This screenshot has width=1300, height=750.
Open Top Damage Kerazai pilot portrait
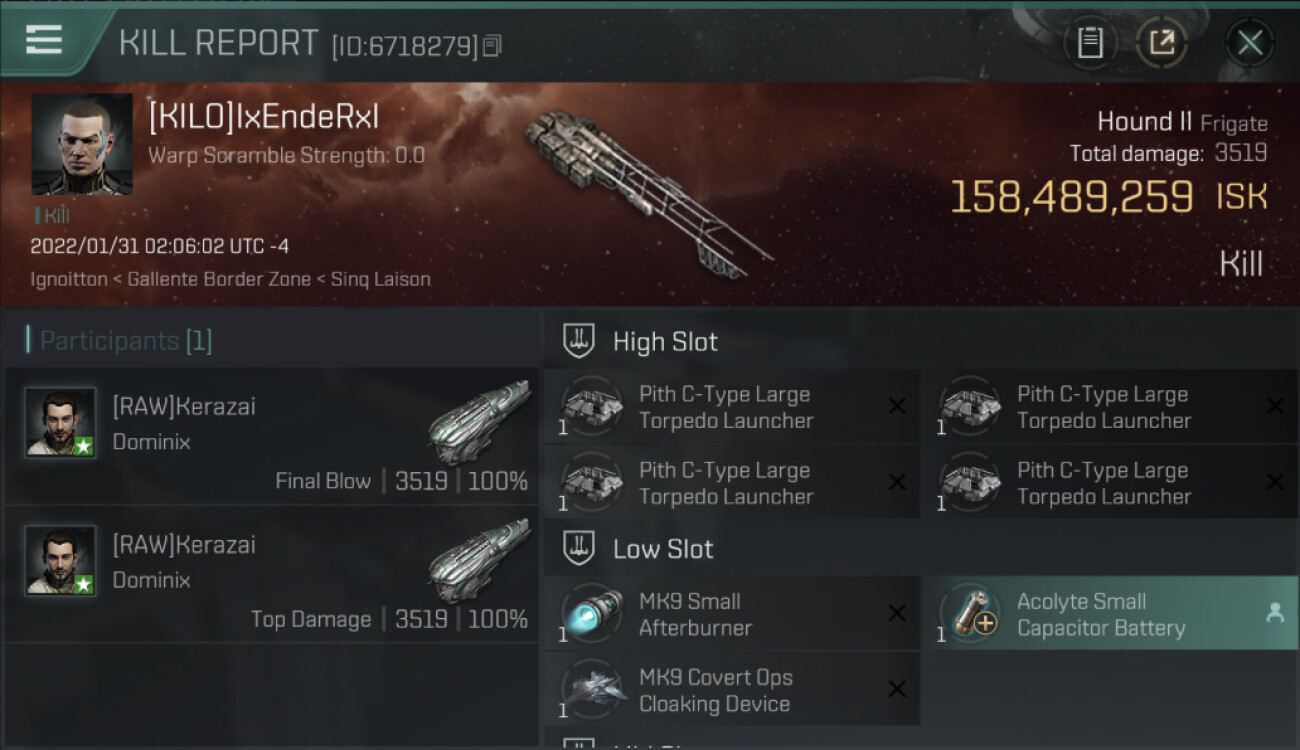click(61, 560)
